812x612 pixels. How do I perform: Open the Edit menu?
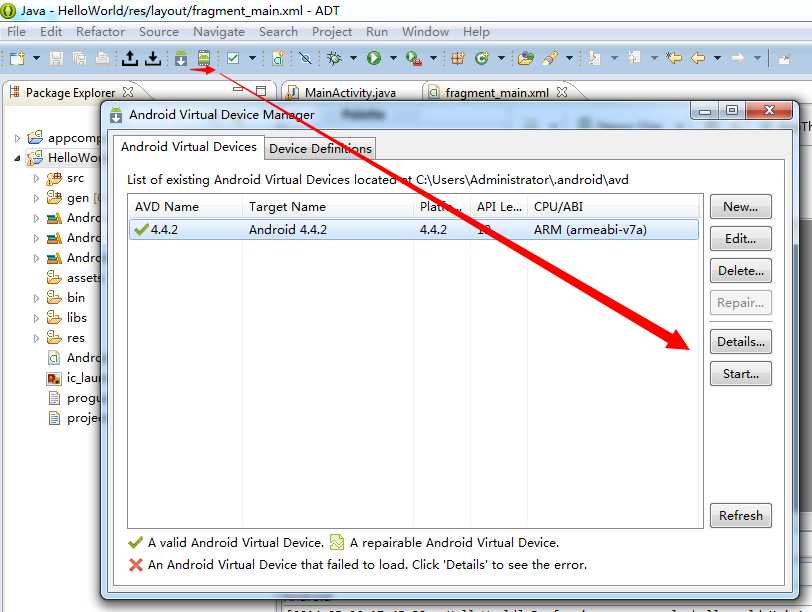51,32
